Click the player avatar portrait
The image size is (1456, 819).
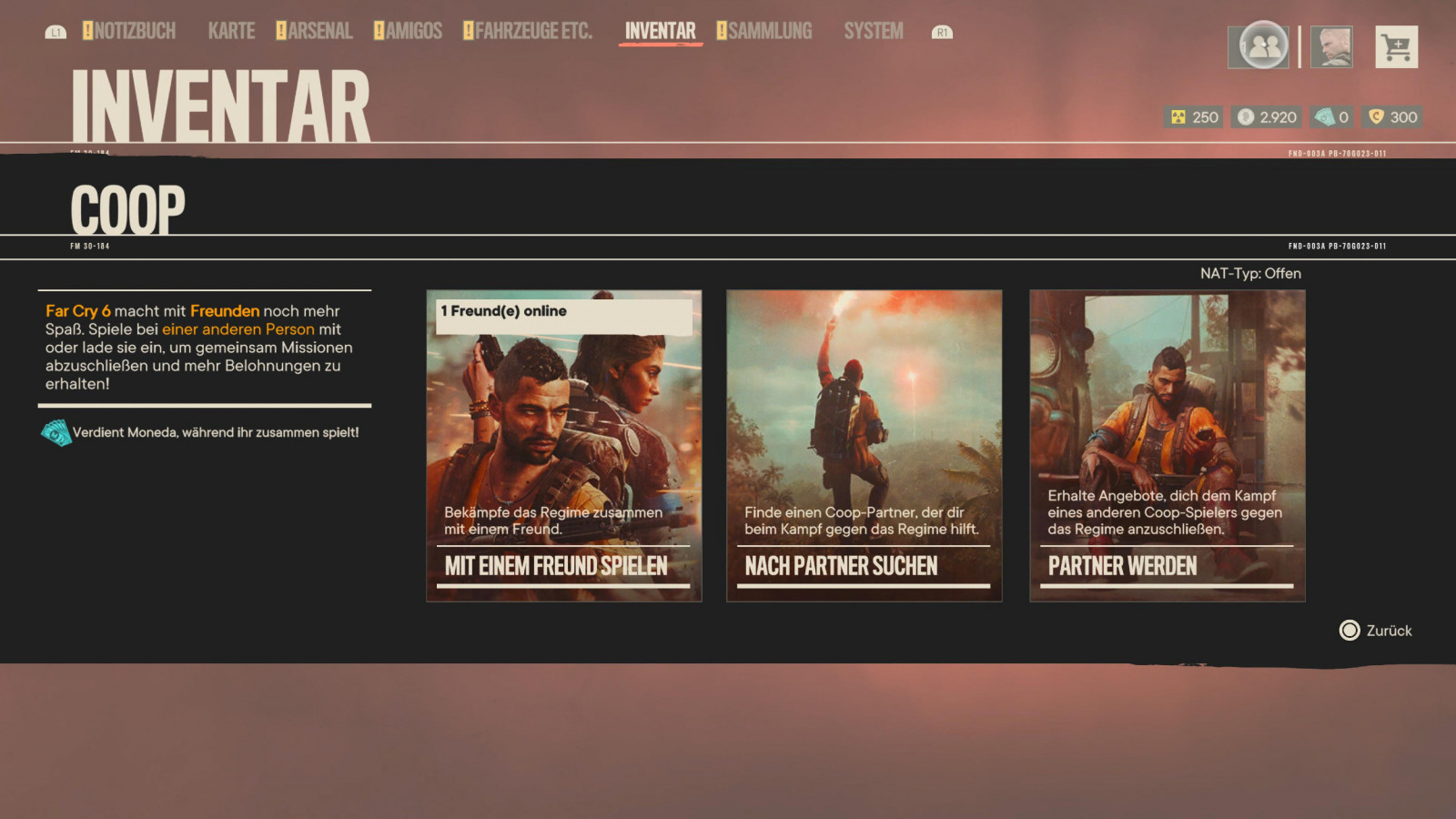point(1330,46)
